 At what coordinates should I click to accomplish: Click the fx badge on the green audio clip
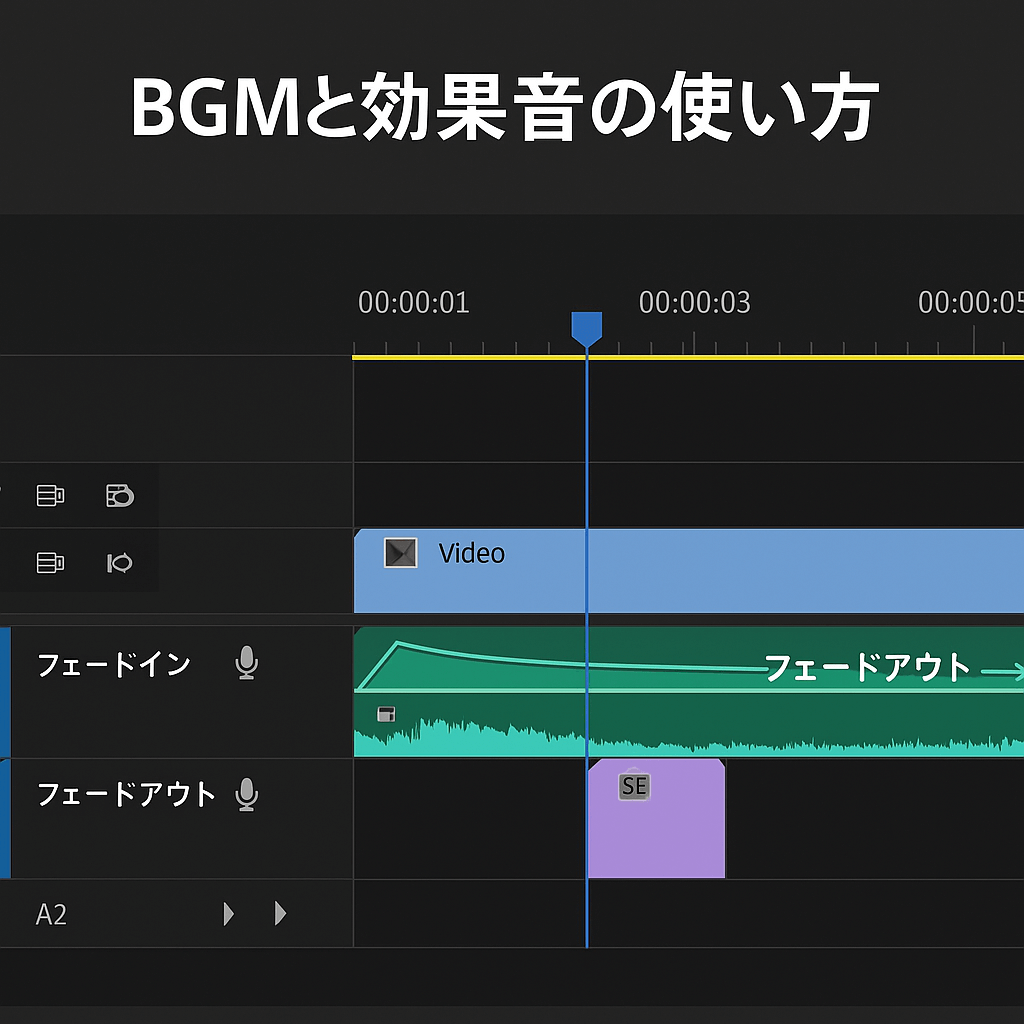(387, 714)
